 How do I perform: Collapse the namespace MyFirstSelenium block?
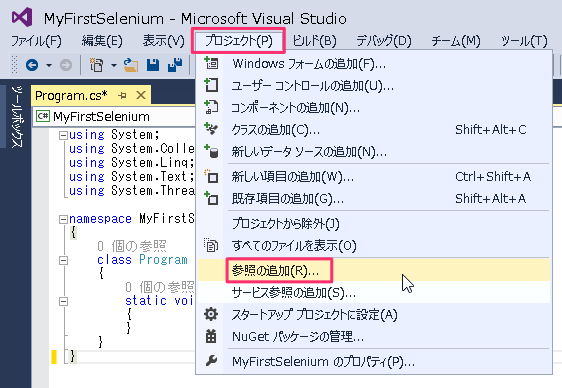coord(63,219)
